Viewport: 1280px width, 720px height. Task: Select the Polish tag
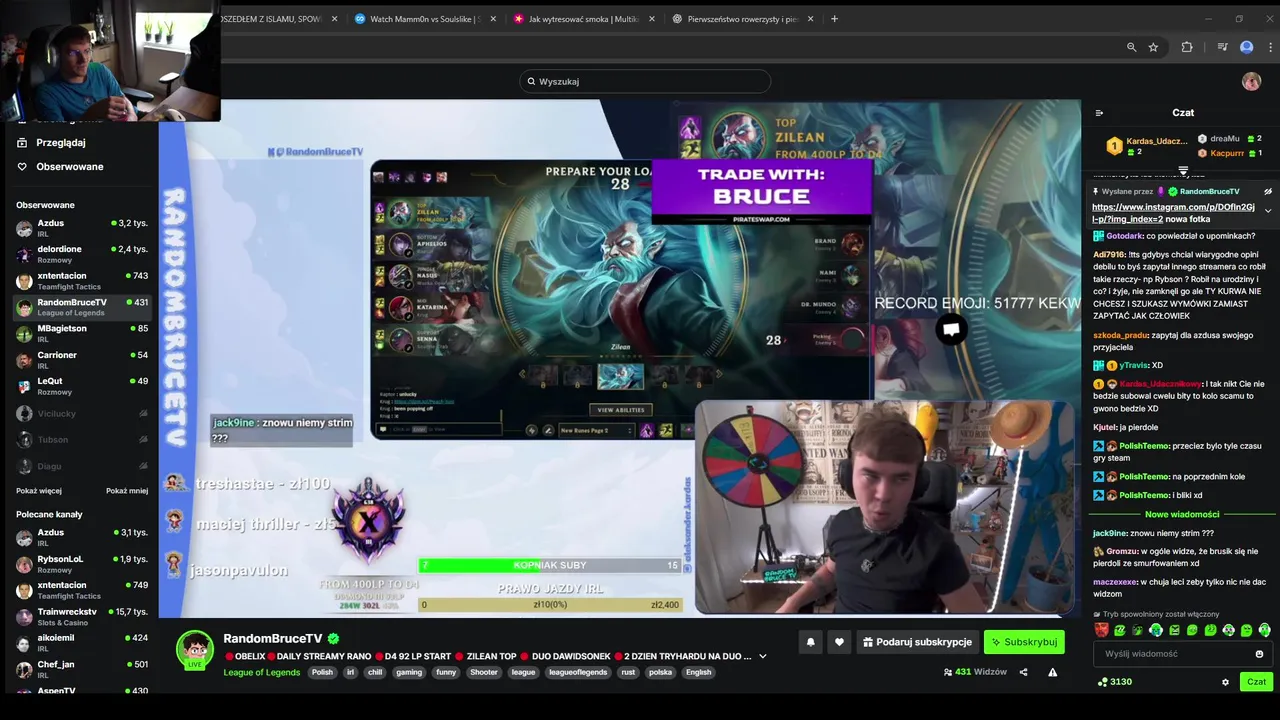(x=322, y=672)
